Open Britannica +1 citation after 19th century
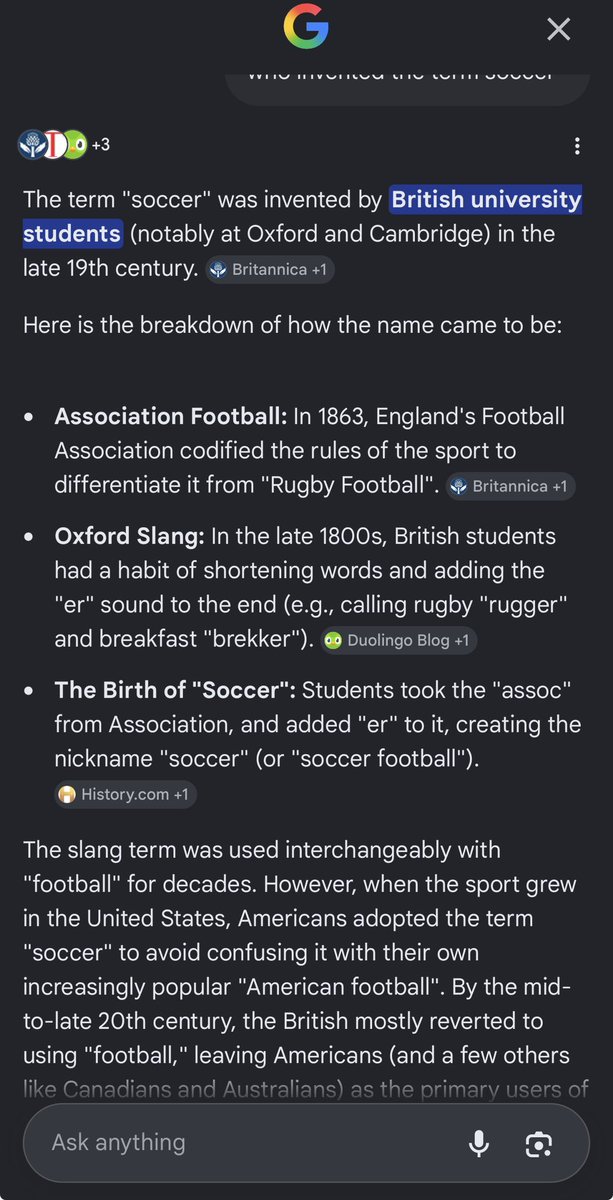The height and width of the screenshot is (1200, 613). (270, 270)
